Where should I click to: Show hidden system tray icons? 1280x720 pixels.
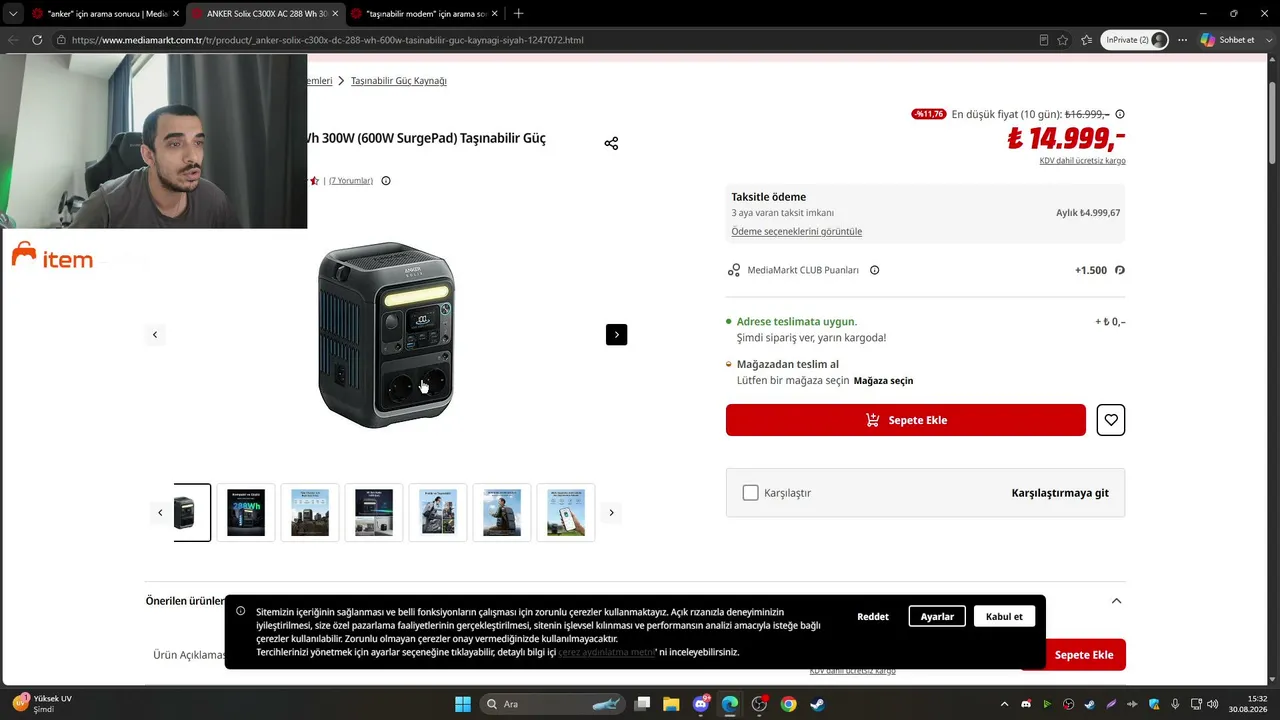[1004, 704]
